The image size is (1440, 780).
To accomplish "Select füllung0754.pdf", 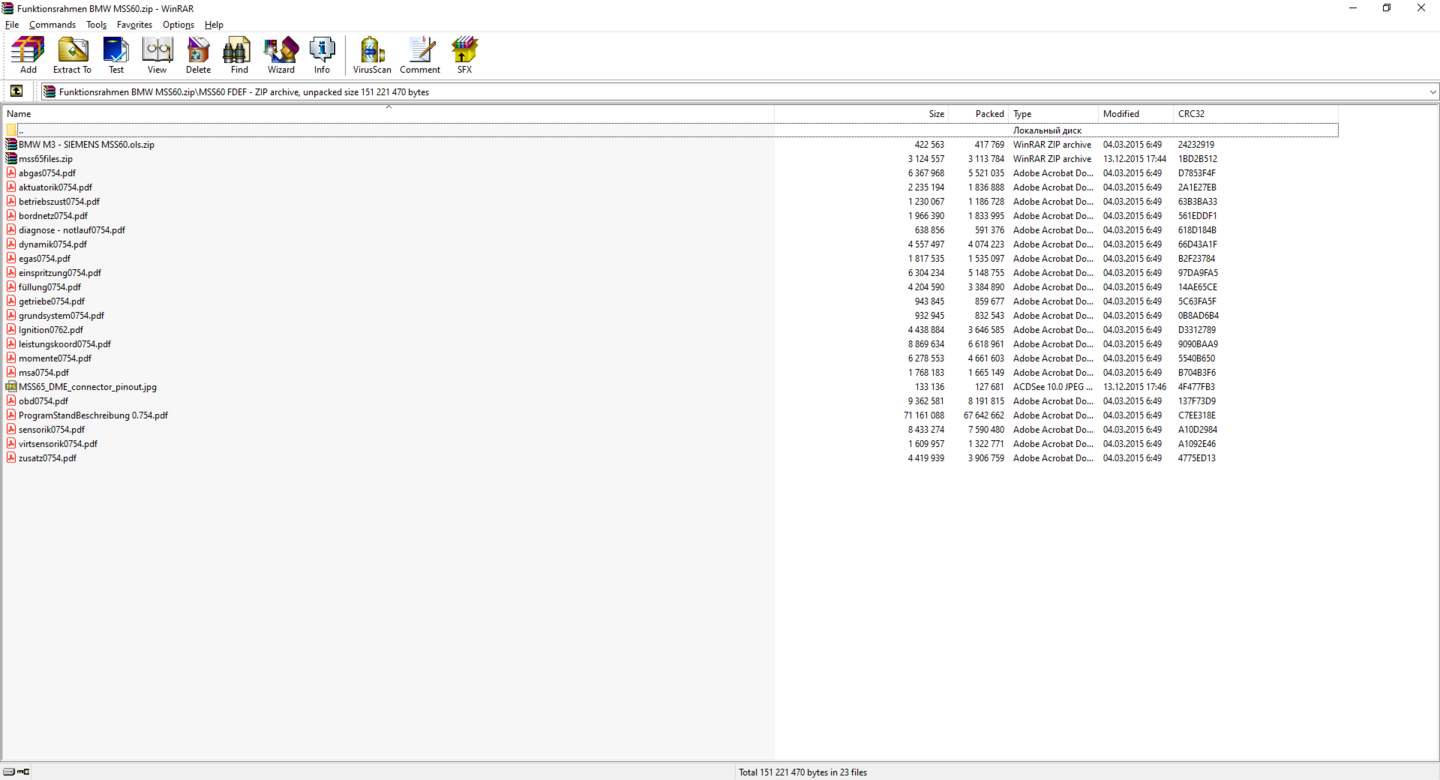I will 50,287.
